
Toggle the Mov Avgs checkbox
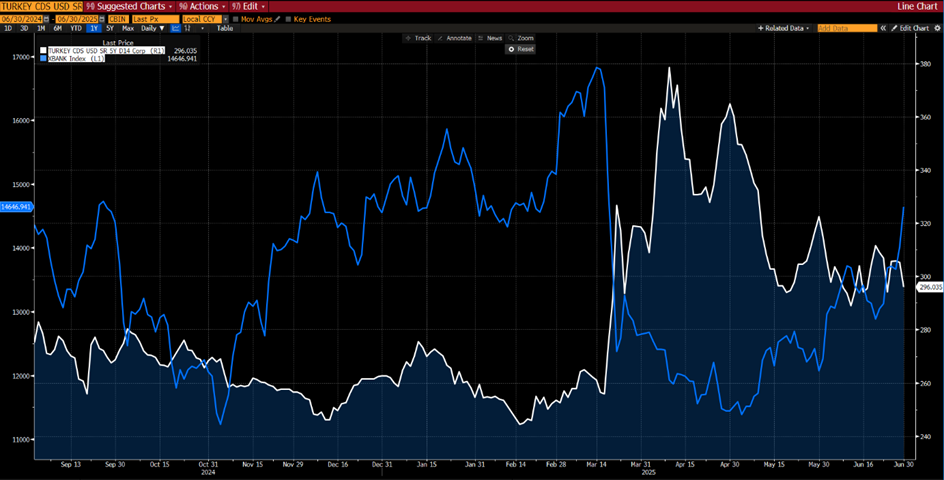coord(235,18)
